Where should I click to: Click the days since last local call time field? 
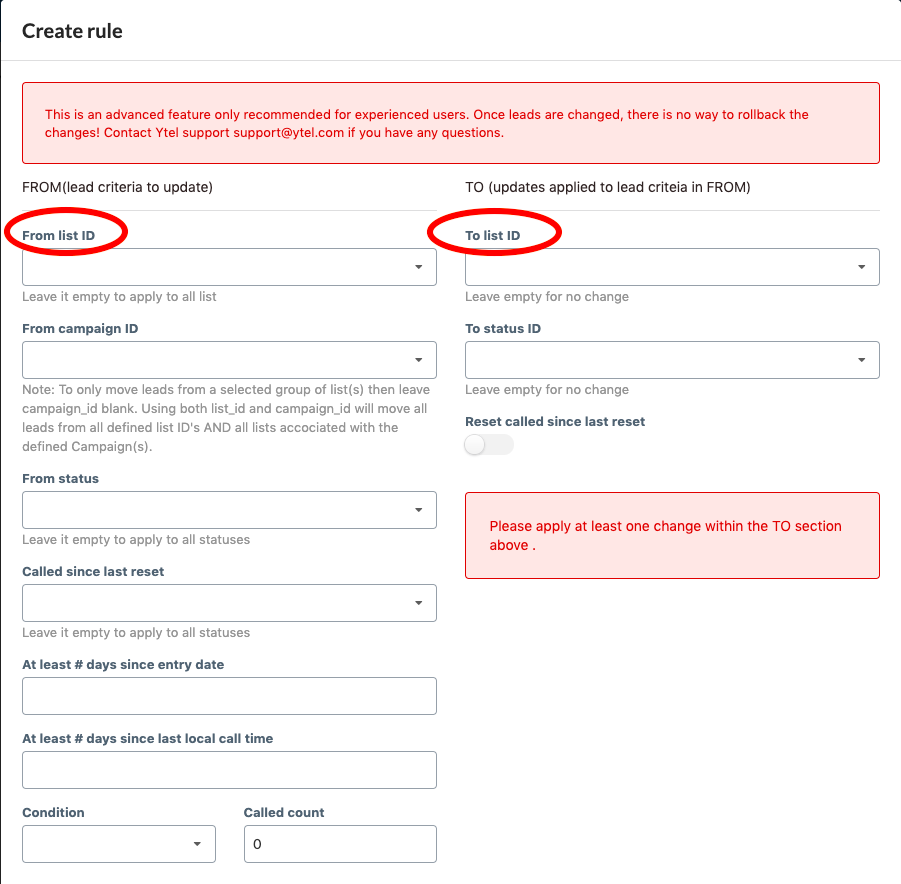tap(229, 770)
